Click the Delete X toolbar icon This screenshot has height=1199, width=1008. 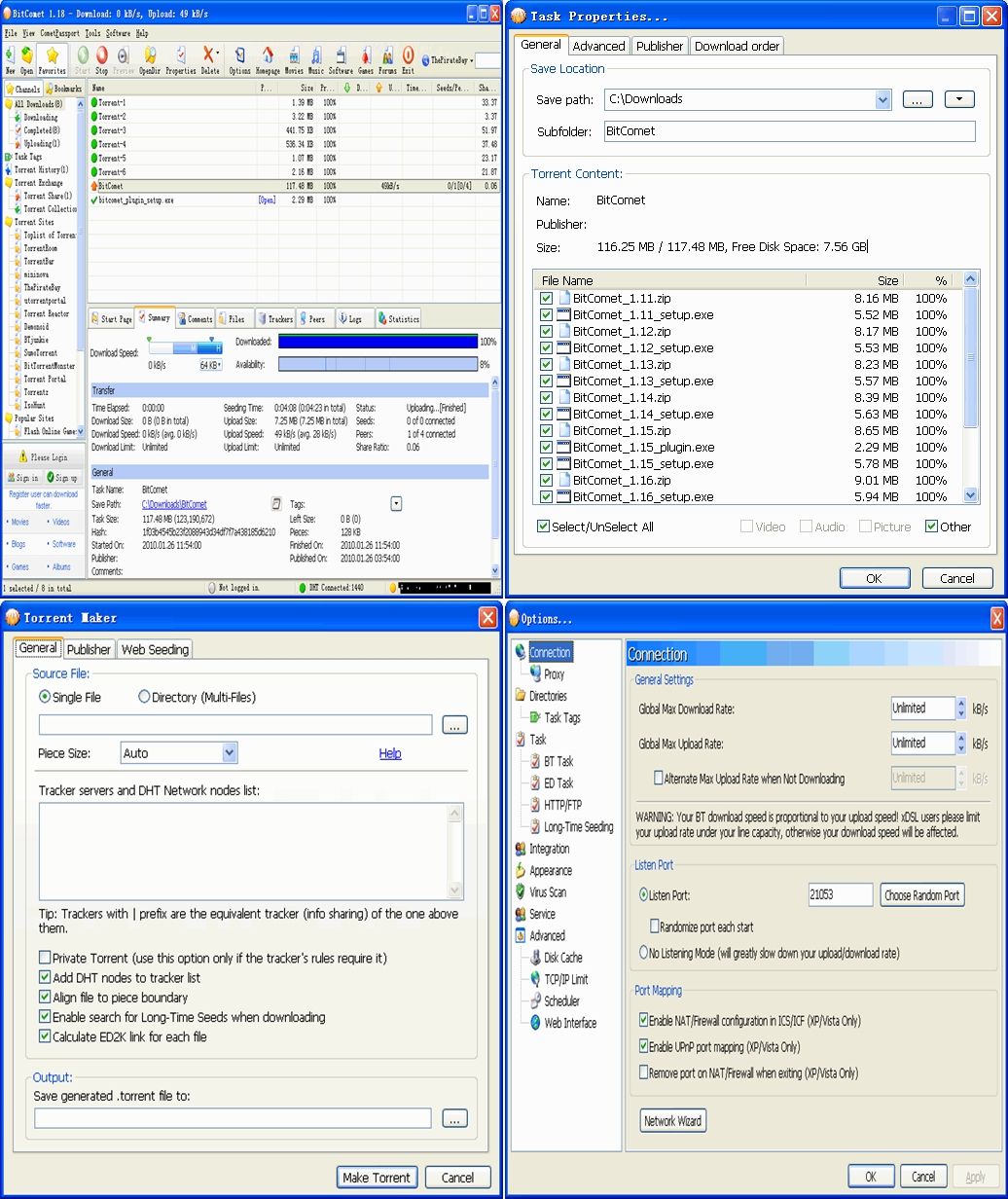pyautogui.click(x=207, y=54)
